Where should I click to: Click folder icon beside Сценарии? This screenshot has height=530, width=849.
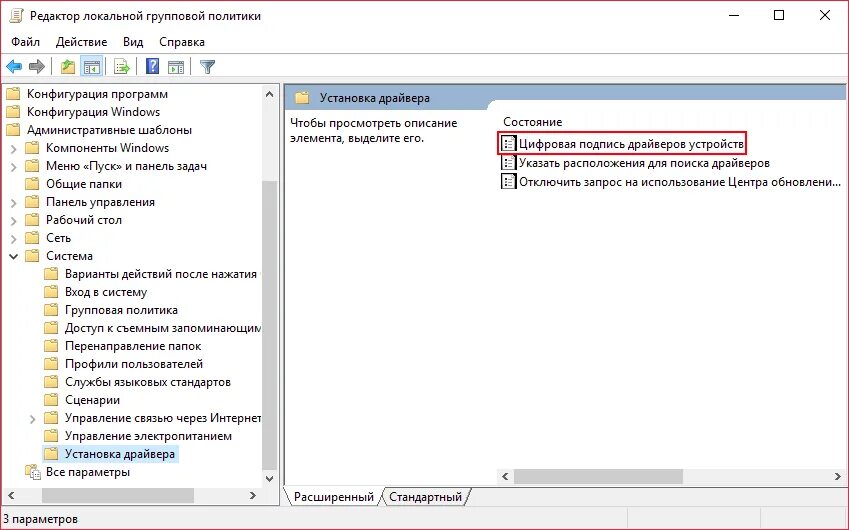click(x=51, y=400)
